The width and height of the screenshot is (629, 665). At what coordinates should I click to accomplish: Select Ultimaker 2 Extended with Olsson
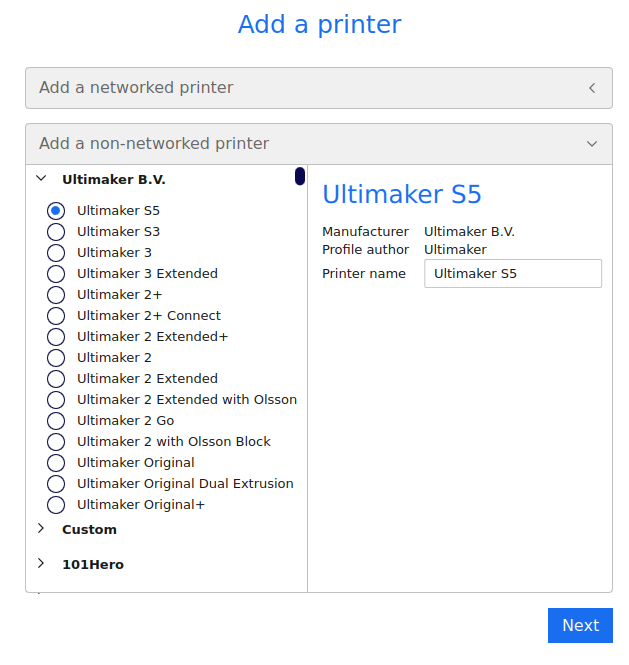[56, 400]
